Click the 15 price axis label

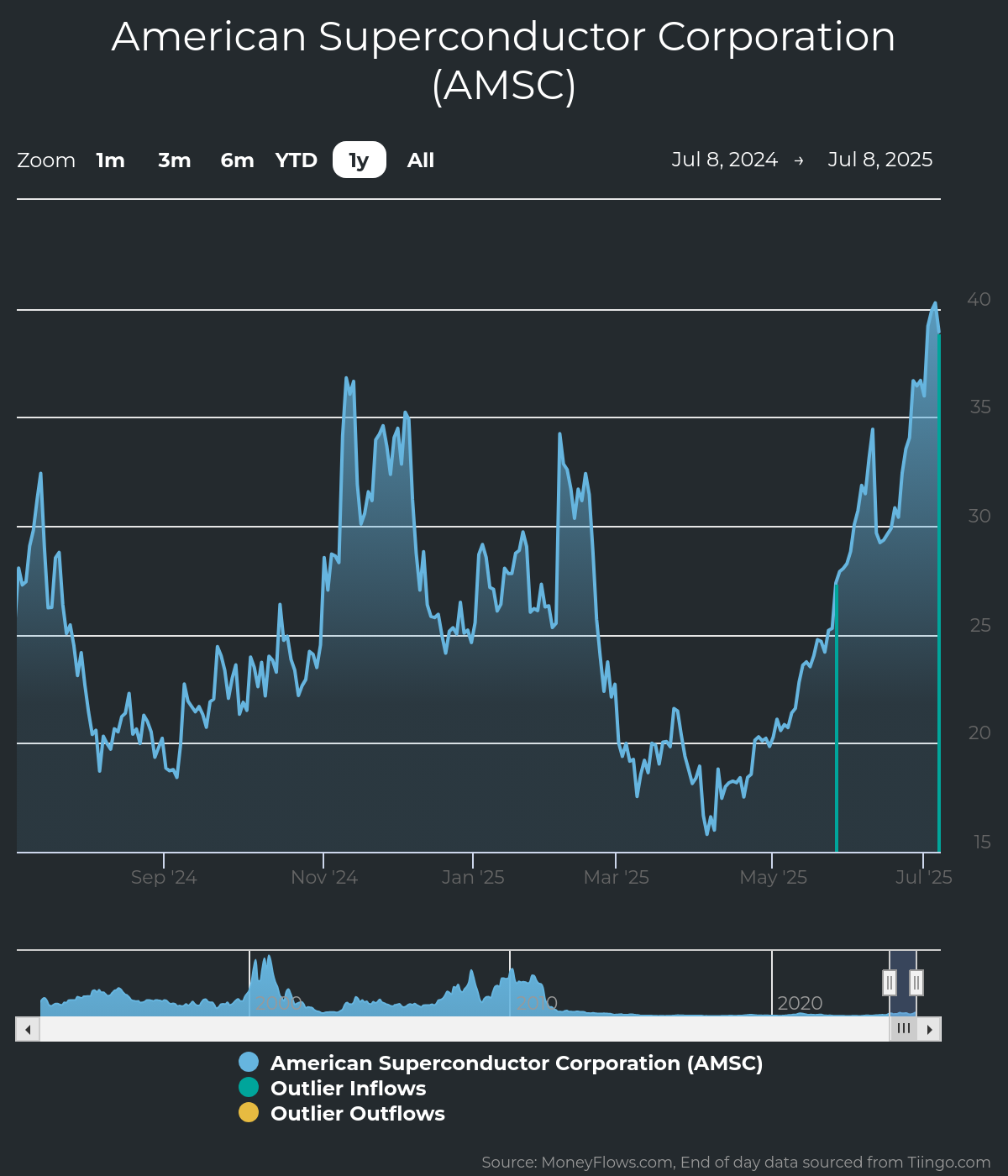[x=982, y=843]
